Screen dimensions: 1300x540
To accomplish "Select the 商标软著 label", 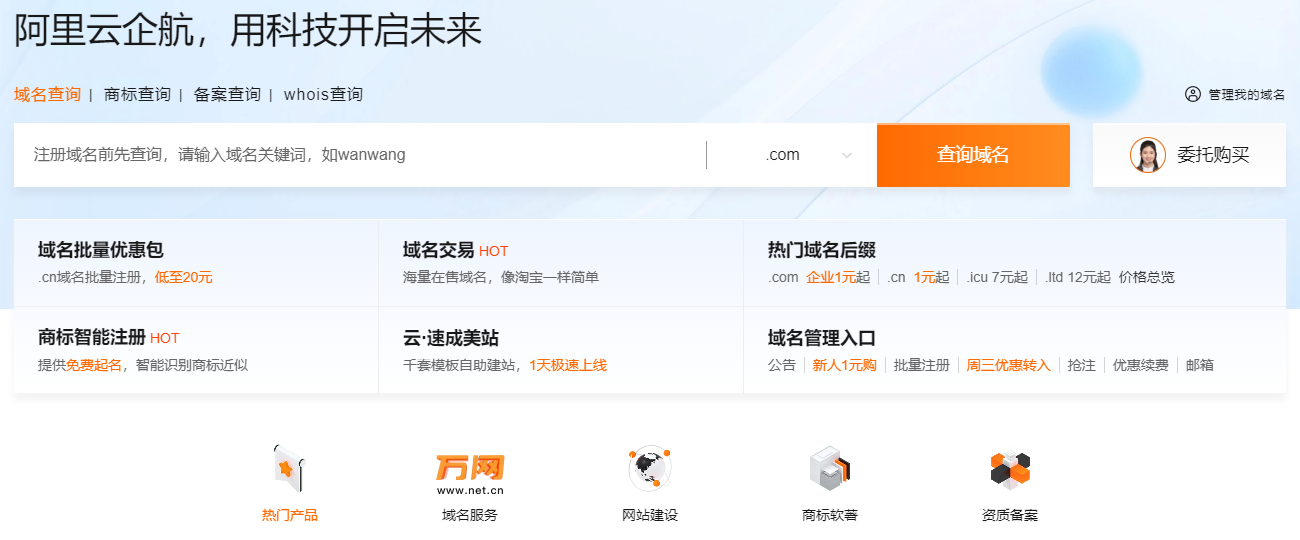I will [830, 515].
